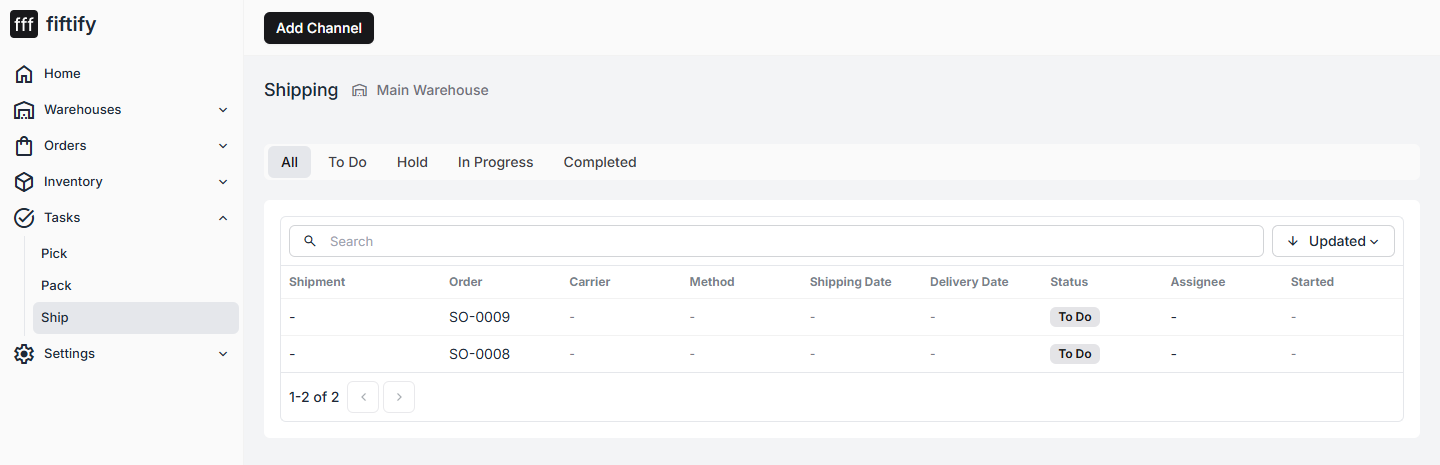
Task: Expand the Orders menu chevron
Action: [223, 146]
